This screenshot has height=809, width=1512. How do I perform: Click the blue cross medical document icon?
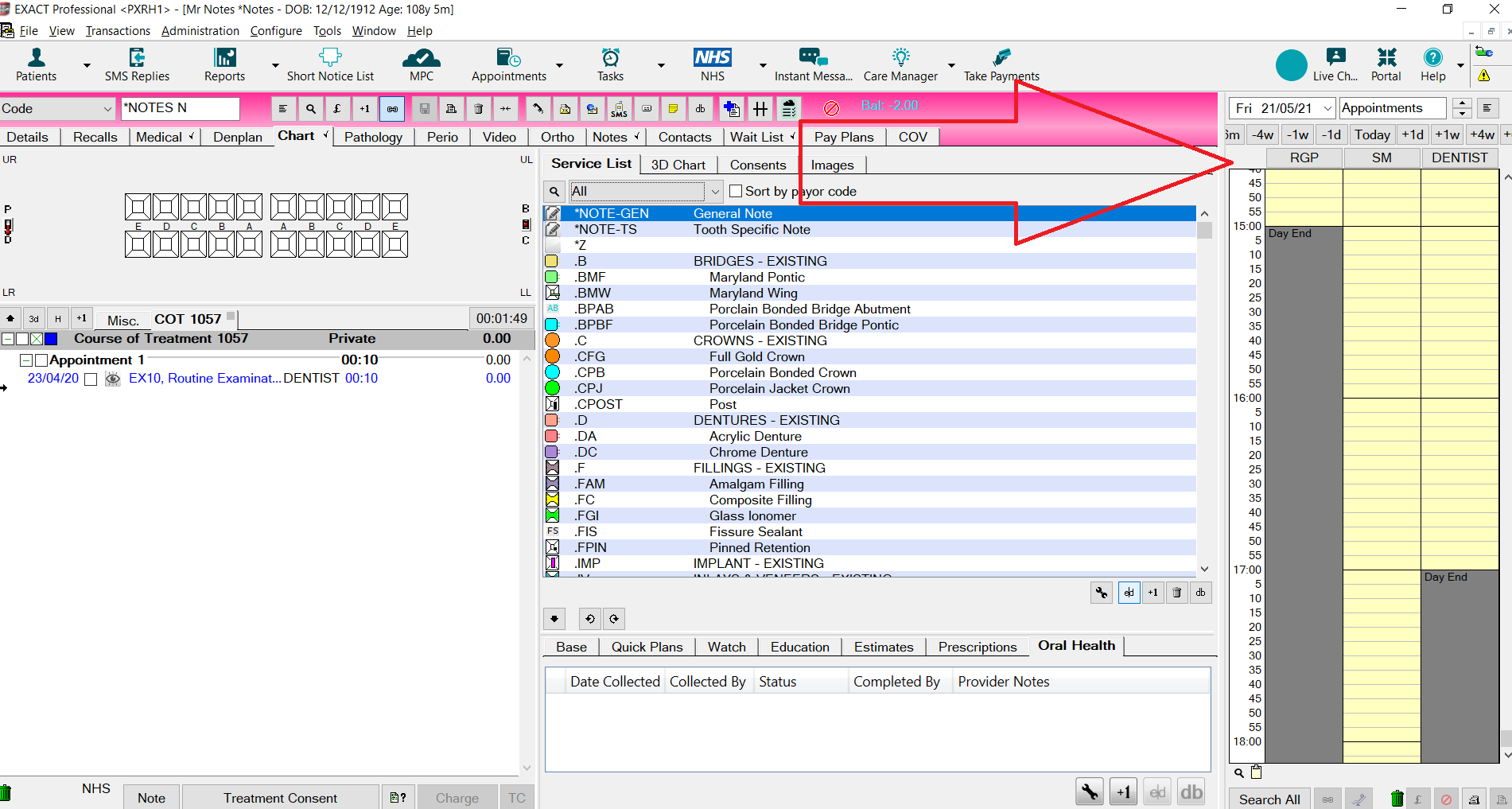coord(732,109)
